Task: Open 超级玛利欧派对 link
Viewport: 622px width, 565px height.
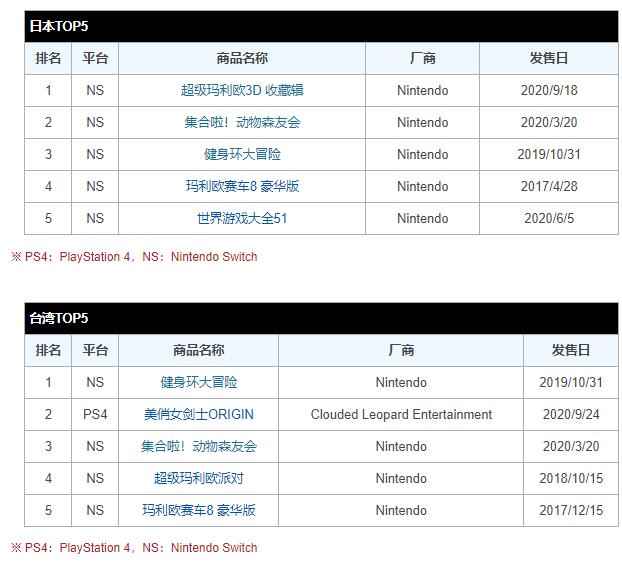Action: click(198, 479)
